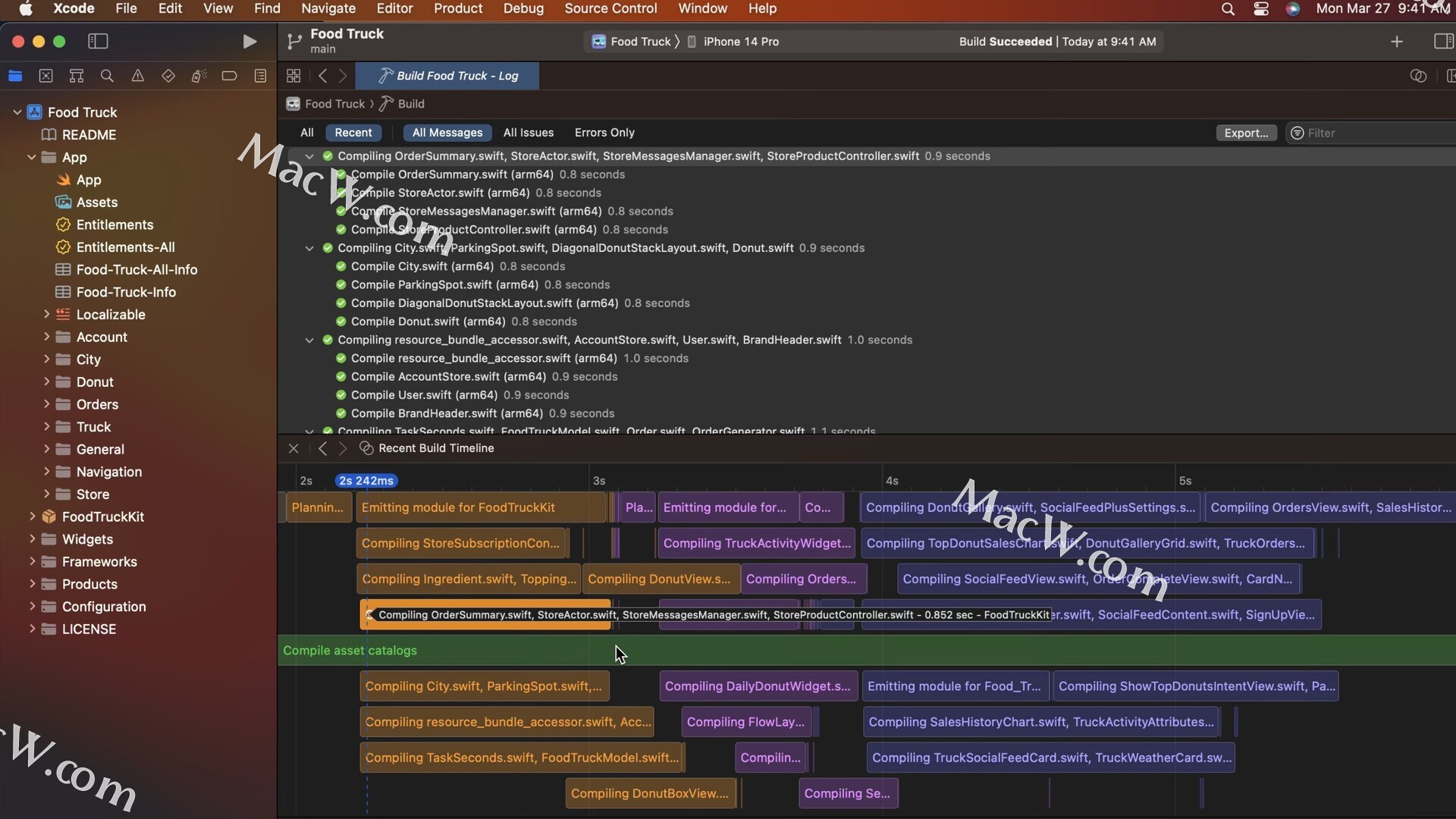Open the Issue navigator warning icon
The image size is (1456, 819).
click(x=137, y=76)
